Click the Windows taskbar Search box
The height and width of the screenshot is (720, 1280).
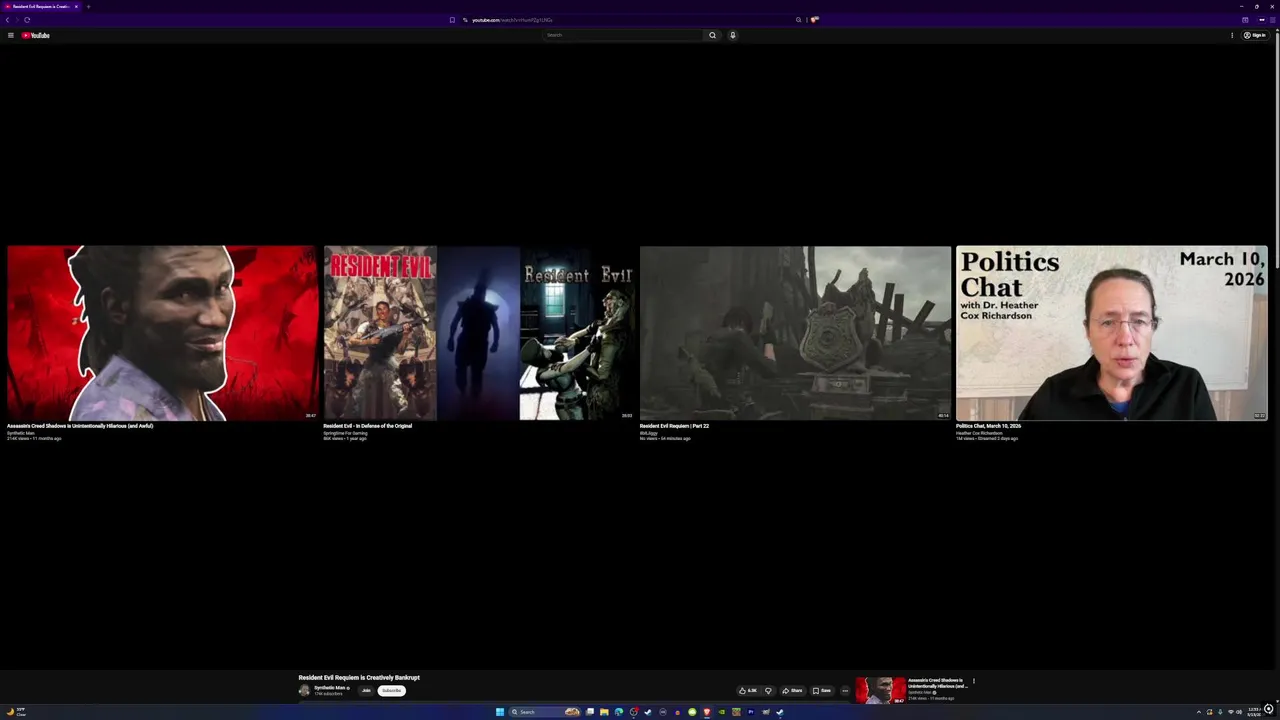coord(546,712)
